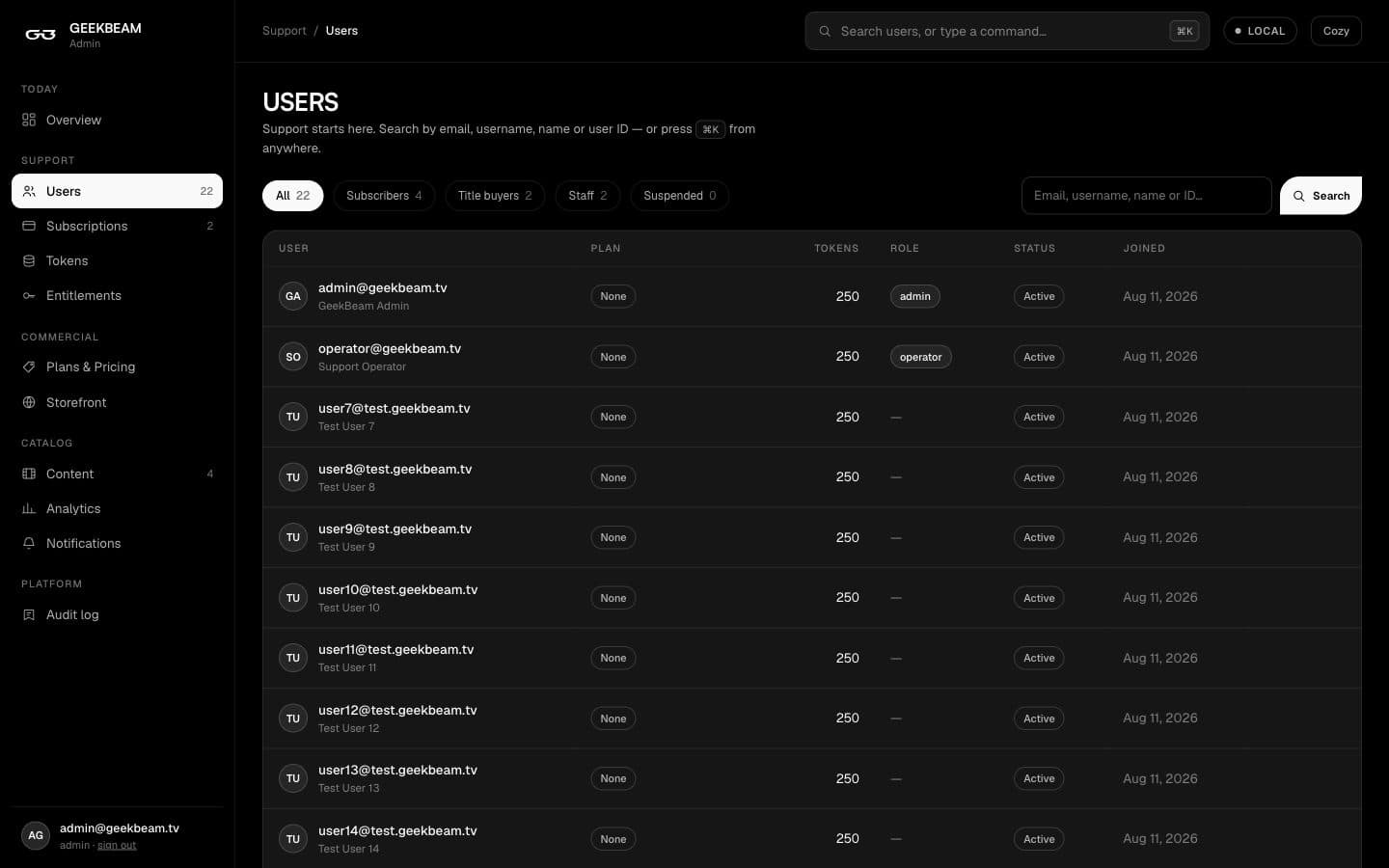Click the Search button

pos(1321,196)
